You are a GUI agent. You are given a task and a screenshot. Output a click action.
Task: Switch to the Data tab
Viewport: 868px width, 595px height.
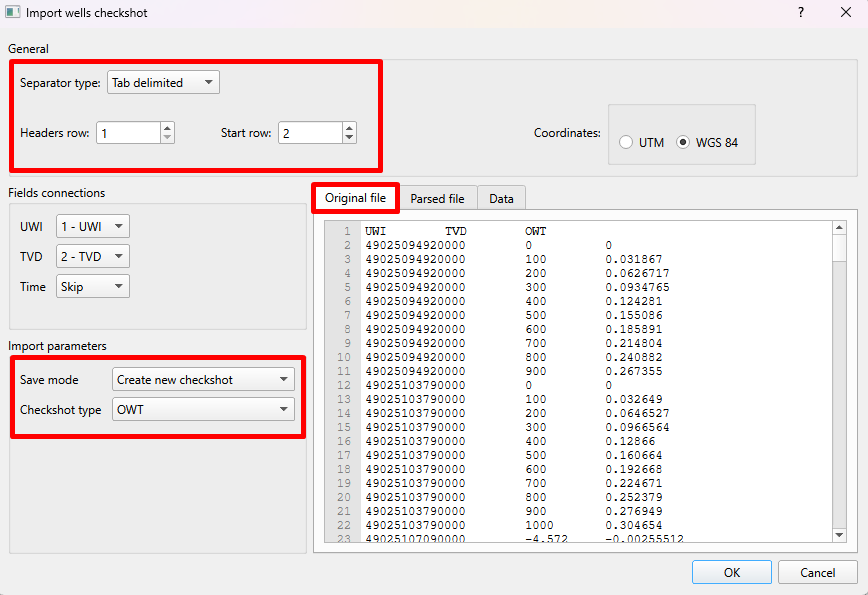click(501, 197)
